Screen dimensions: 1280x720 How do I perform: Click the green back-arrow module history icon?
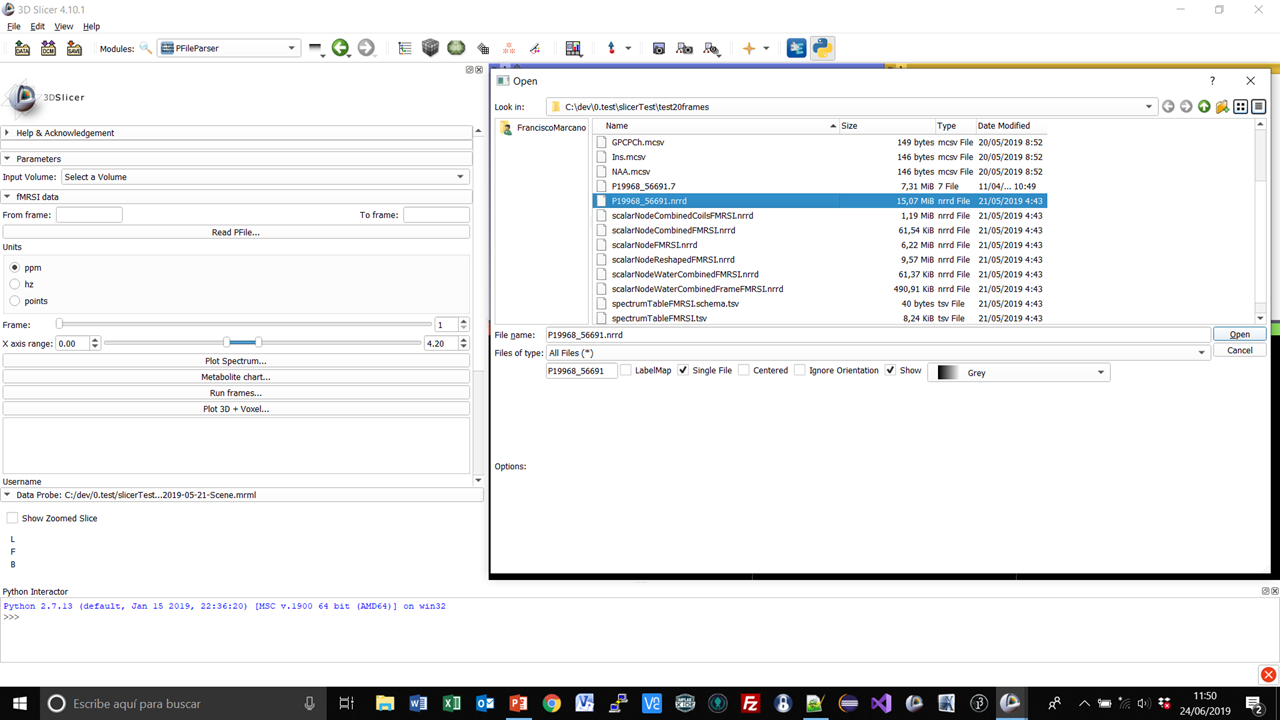340,48
